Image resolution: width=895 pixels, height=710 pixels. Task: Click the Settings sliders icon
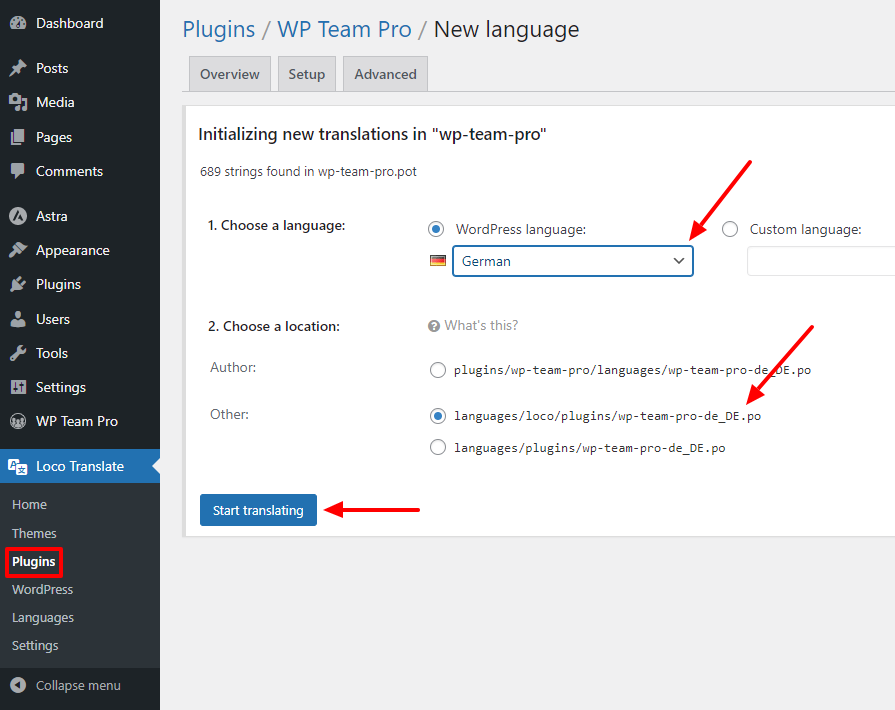(18, 387)
